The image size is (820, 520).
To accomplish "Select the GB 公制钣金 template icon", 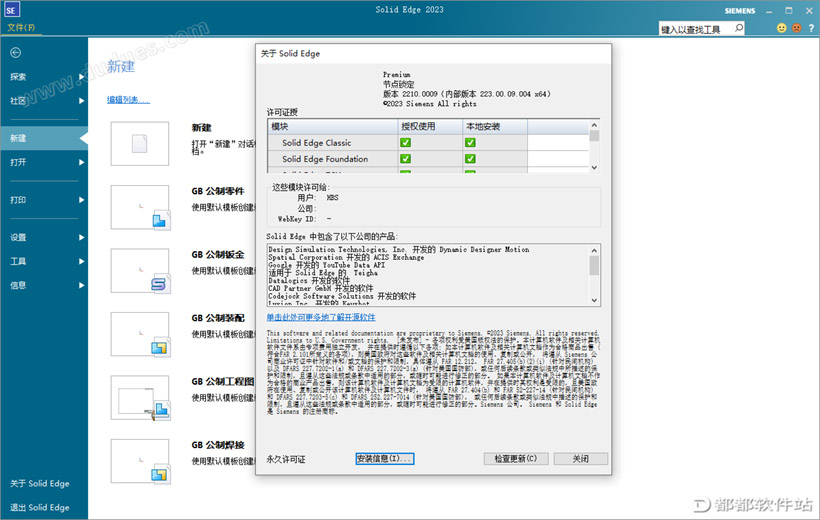I will [x=140, y=270].
